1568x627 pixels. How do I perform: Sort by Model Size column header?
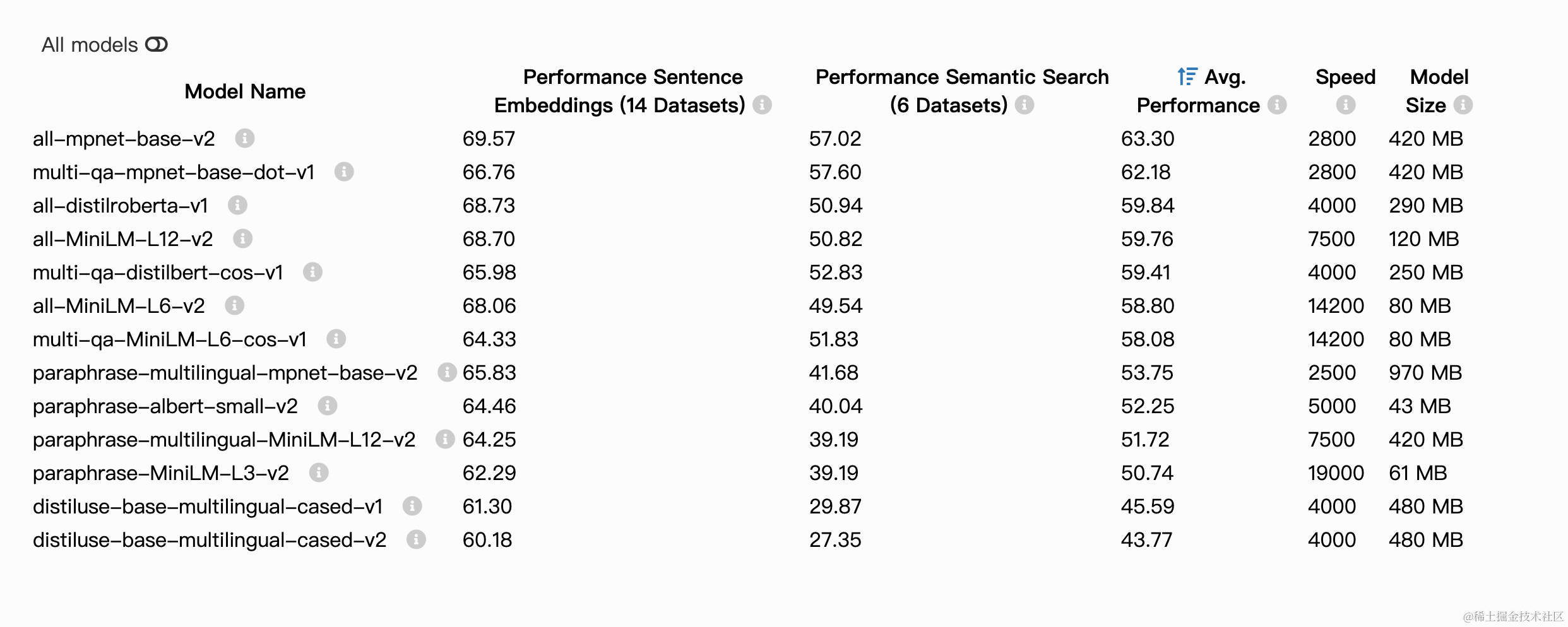click(x=1439, y=78)
